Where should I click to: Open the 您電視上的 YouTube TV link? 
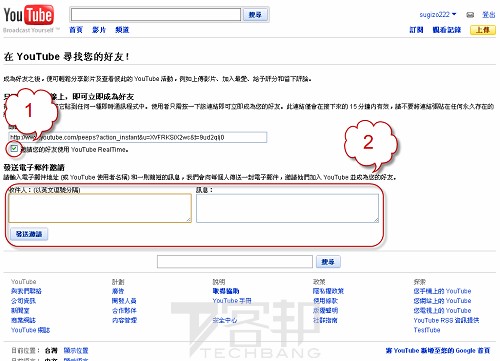[x=442, y=311]
